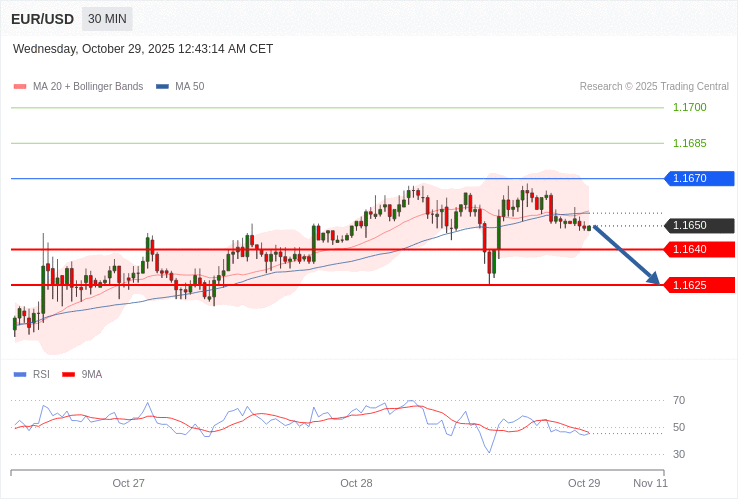Click the 1.1650 black current price tag
738x500 pixels.
click(699, 225)
